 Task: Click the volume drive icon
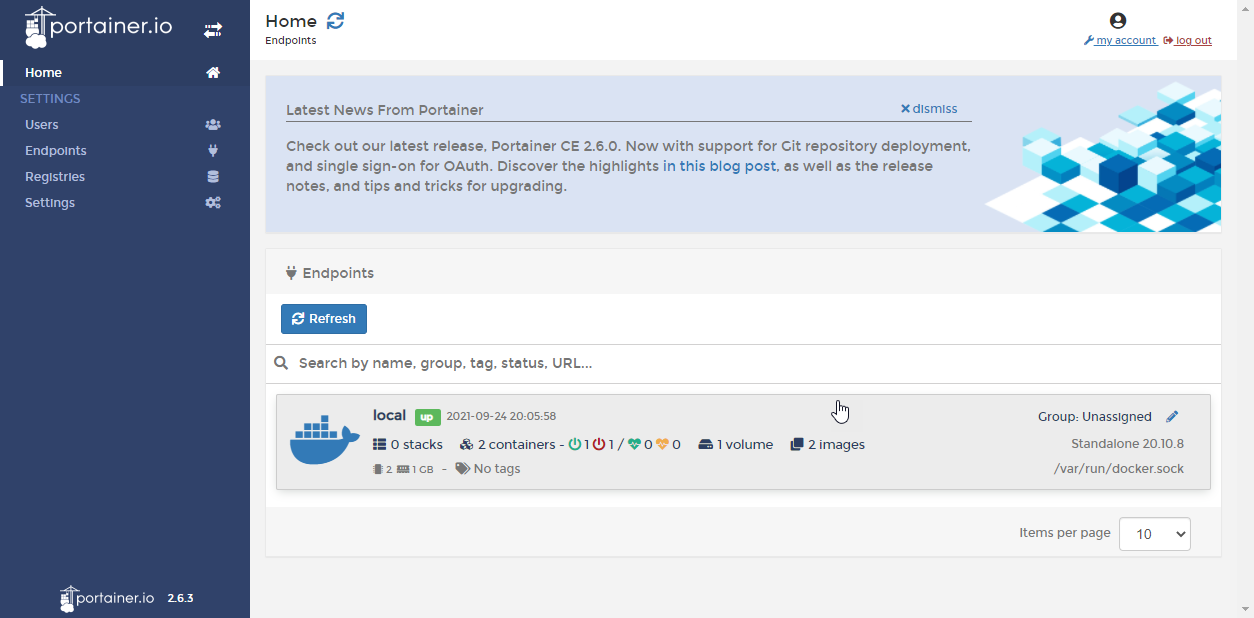tap(705, 444)
